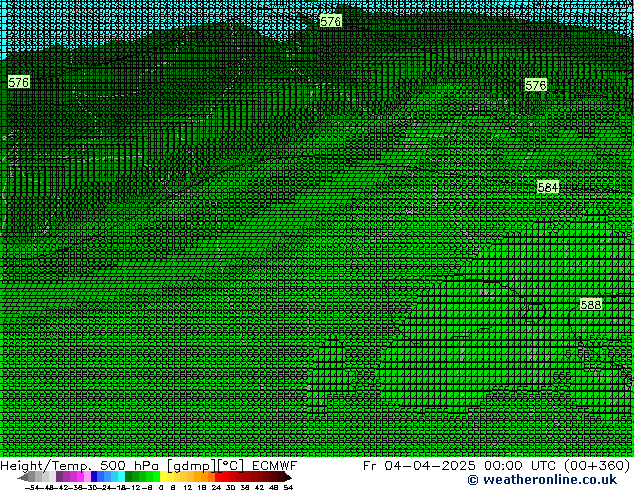
Task: Click the cyan swatch in the color scale
Action: click(x=121, y=476)
